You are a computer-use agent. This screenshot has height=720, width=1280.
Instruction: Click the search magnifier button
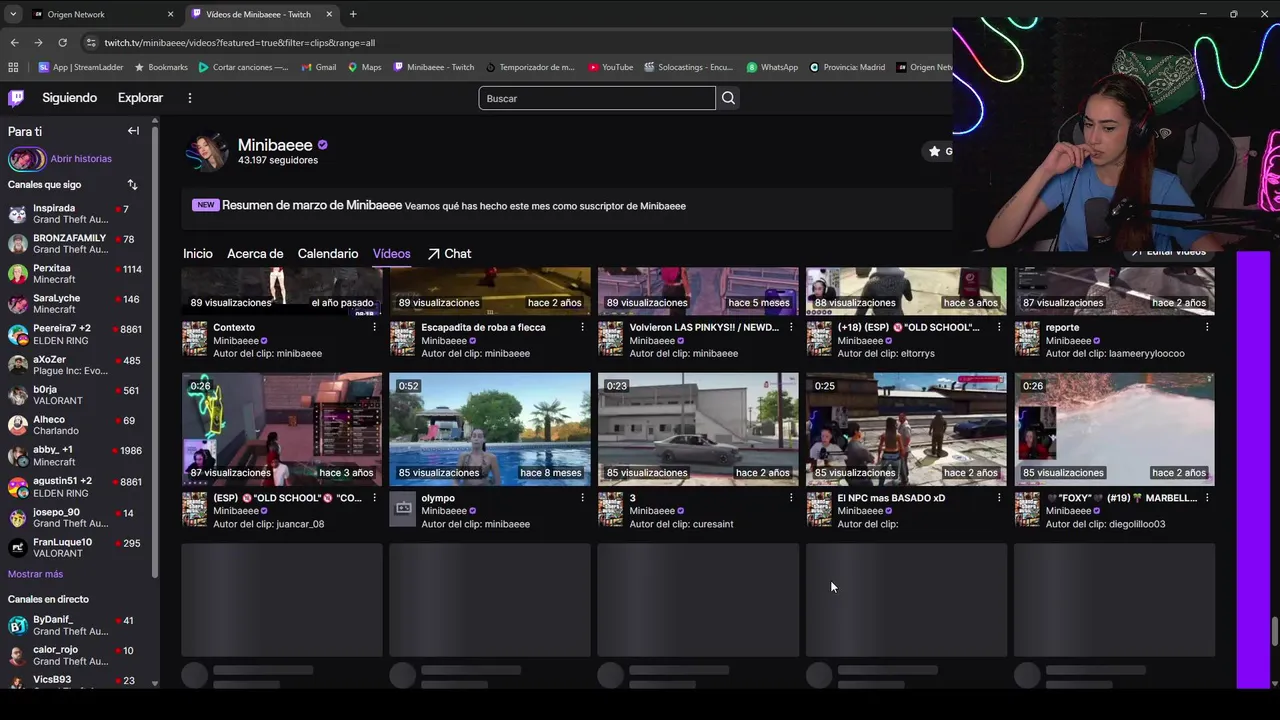tap(728, 98)
